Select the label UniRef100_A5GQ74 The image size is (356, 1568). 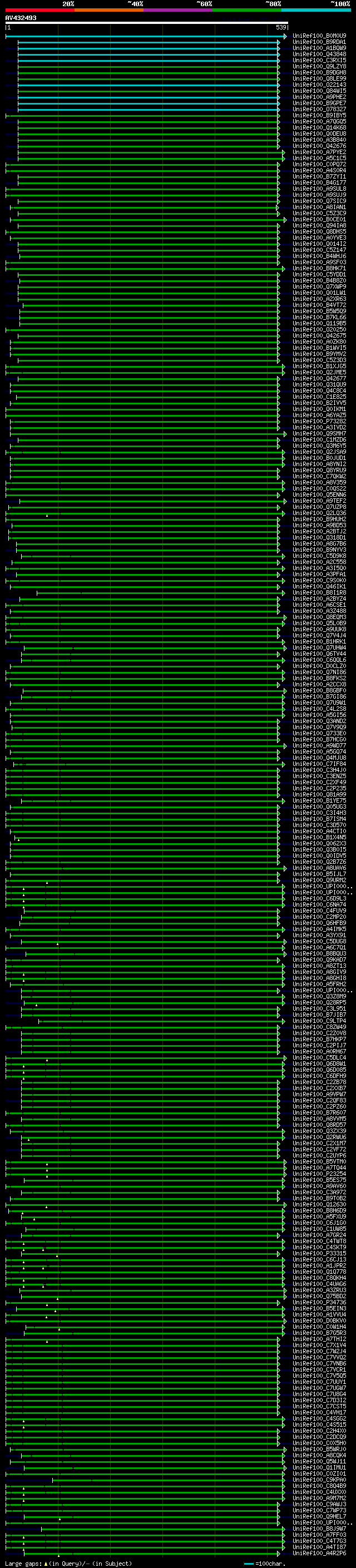[319, 752]
